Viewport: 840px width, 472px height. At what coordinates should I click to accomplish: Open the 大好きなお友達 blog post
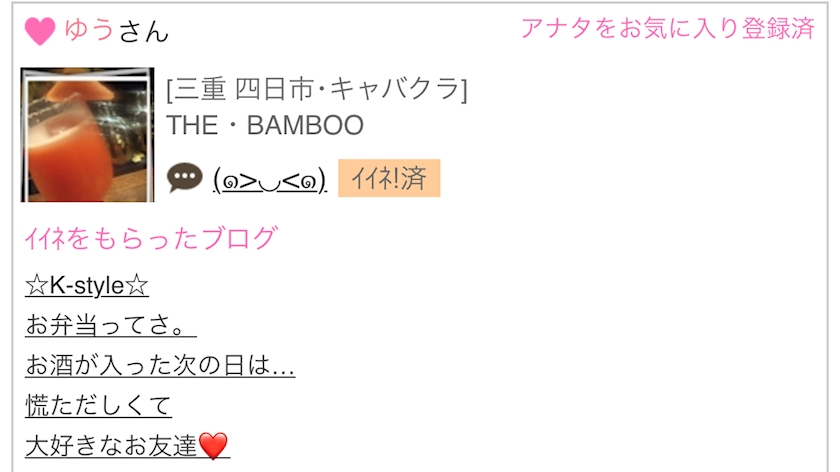[x=128, y=446]
